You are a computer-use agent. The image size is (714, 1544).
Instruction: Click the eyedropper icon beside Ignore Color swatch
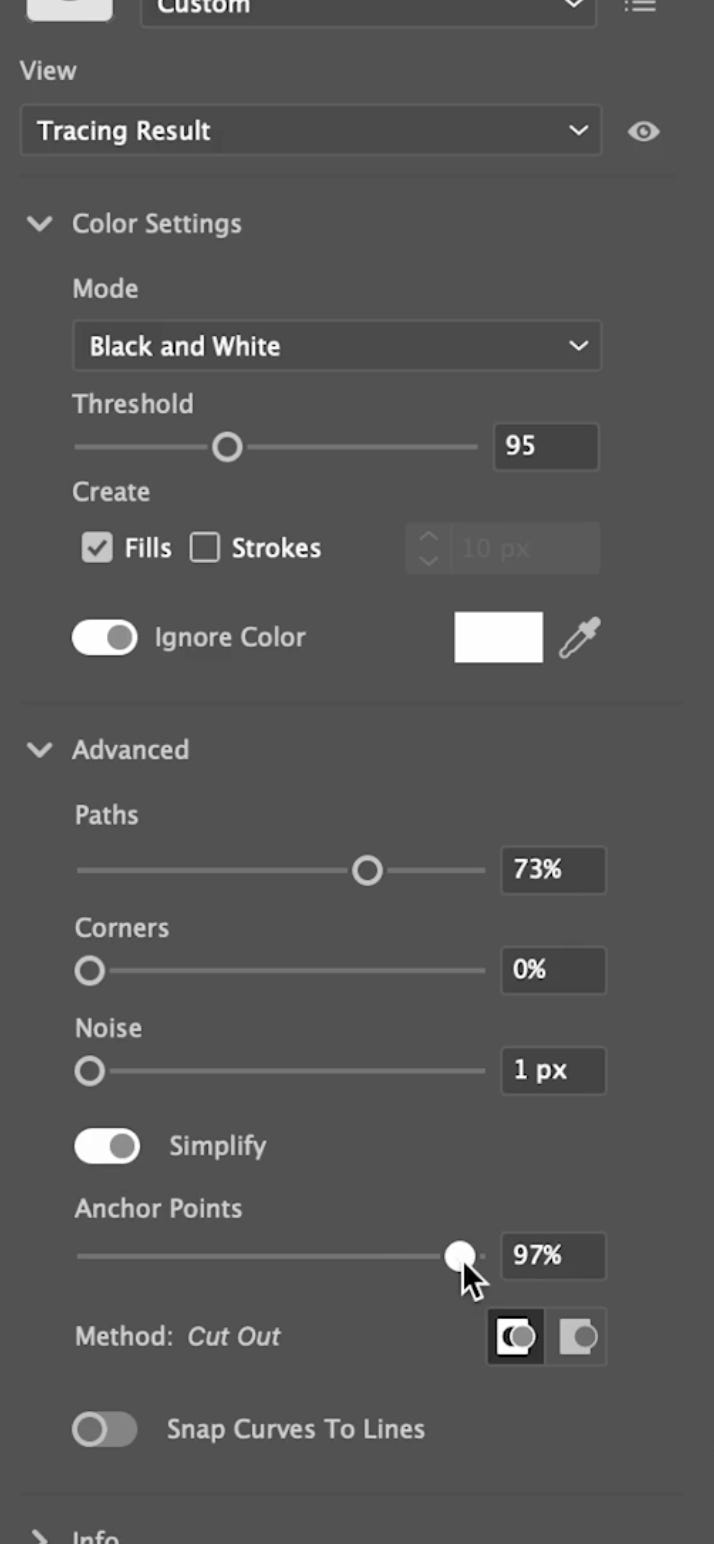pos(580,638)
